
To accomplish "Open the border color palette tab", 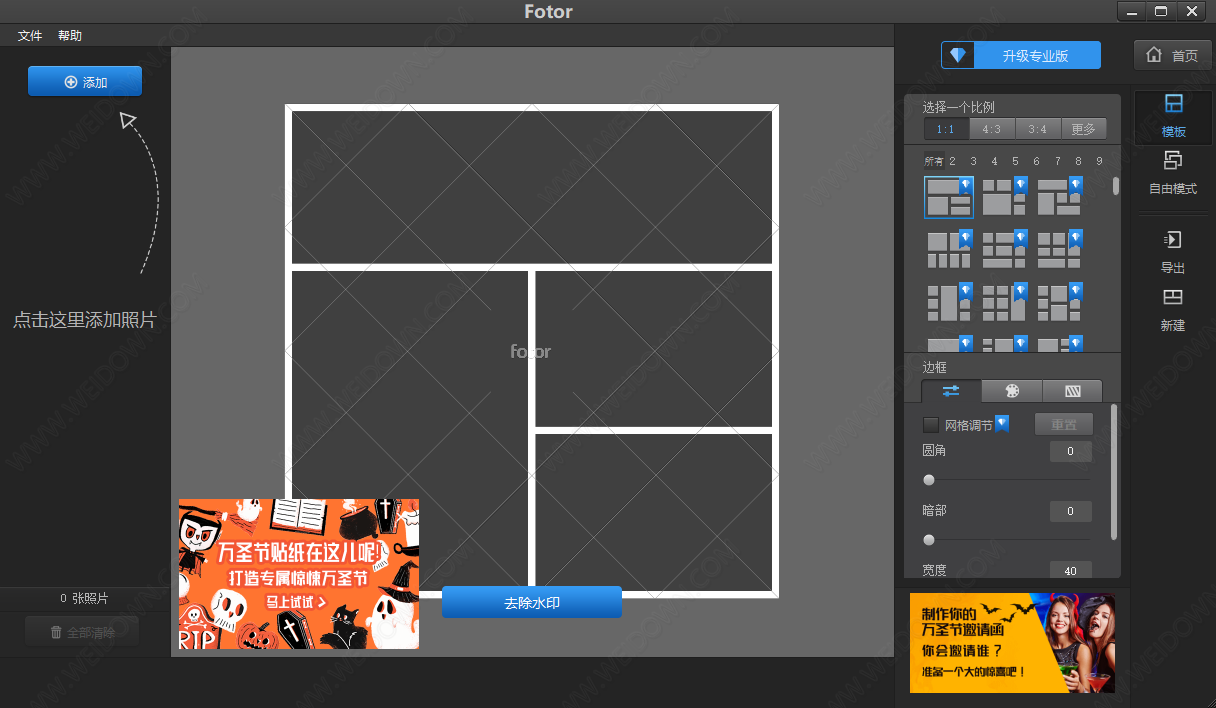I will (1011, 391).
